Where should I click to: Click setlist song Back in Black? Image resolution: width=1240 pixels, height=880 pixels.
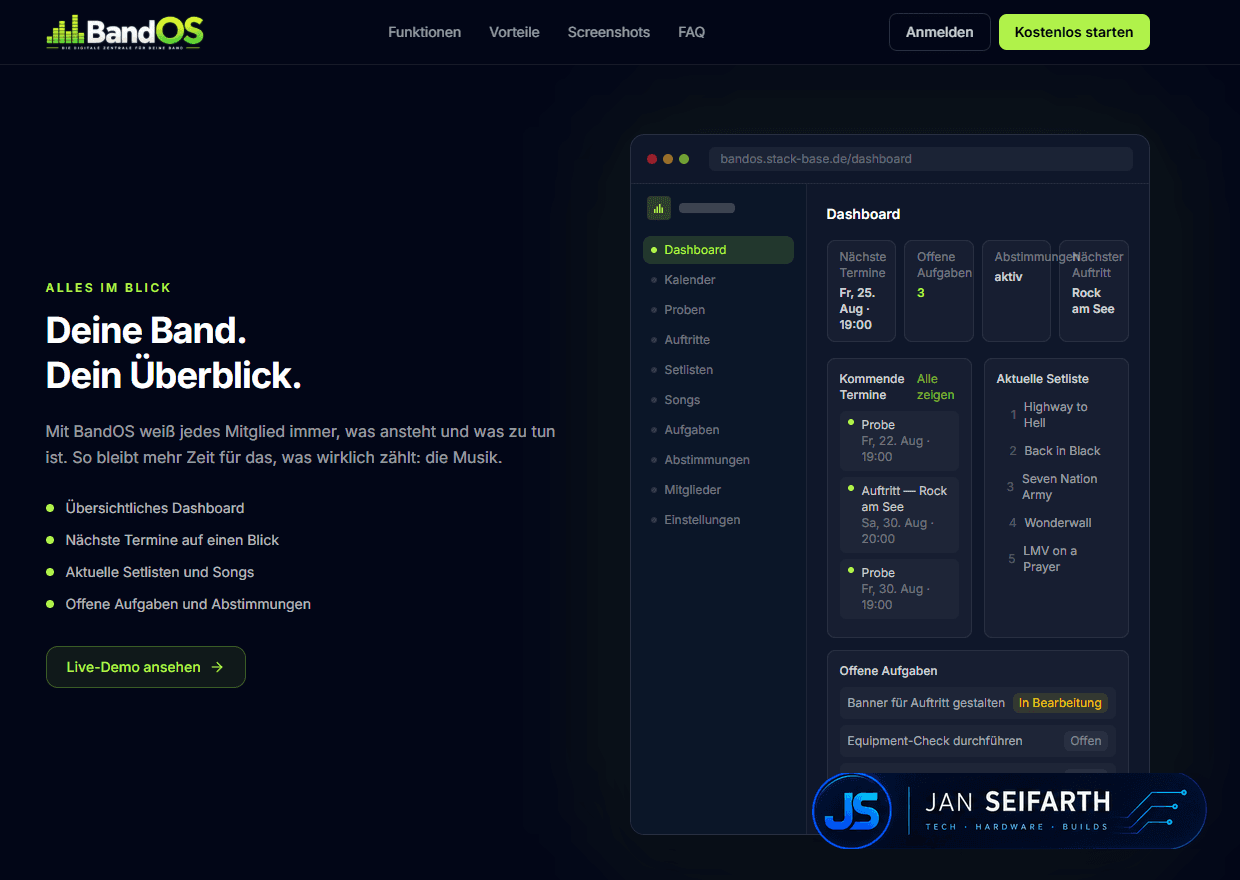tap(1062, 451)
